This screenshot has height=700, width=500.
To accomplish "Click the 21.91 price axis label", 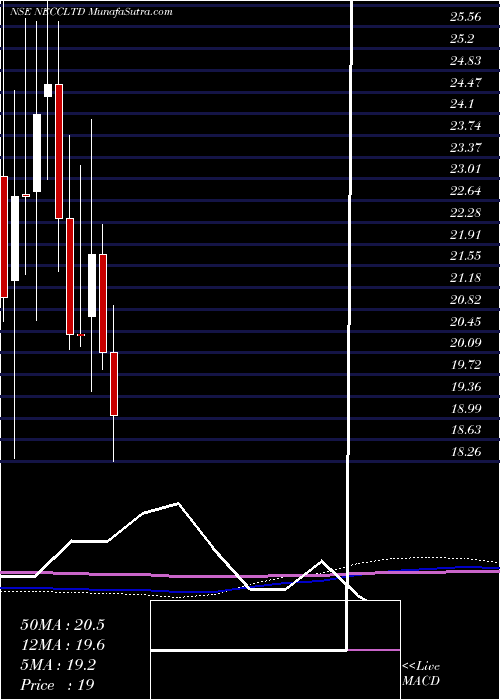I will (x=466, y=234).
